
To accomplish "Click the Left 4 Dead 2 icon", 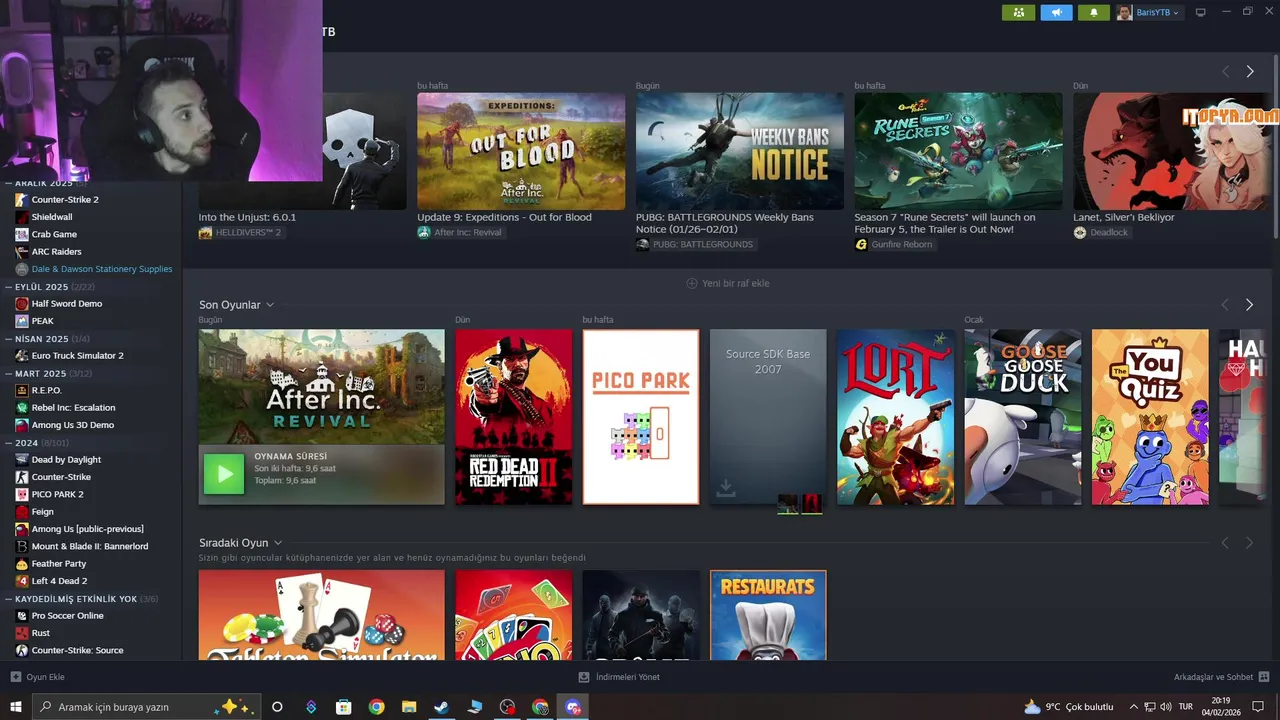I will 22,581.
